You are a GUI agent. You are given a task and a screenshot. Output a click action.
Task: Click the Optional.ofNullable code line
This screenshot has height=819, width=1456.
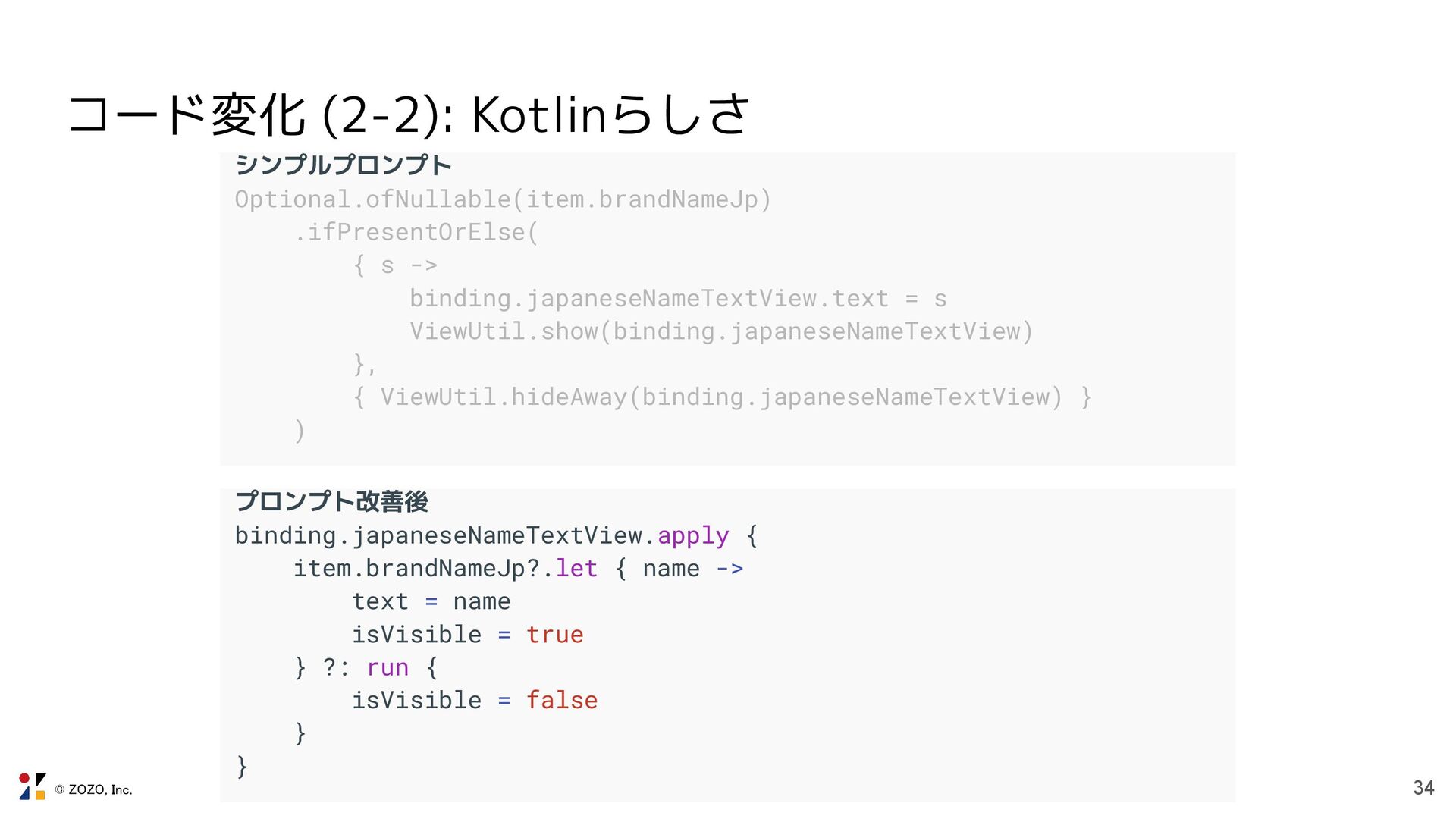pos(502,199)
